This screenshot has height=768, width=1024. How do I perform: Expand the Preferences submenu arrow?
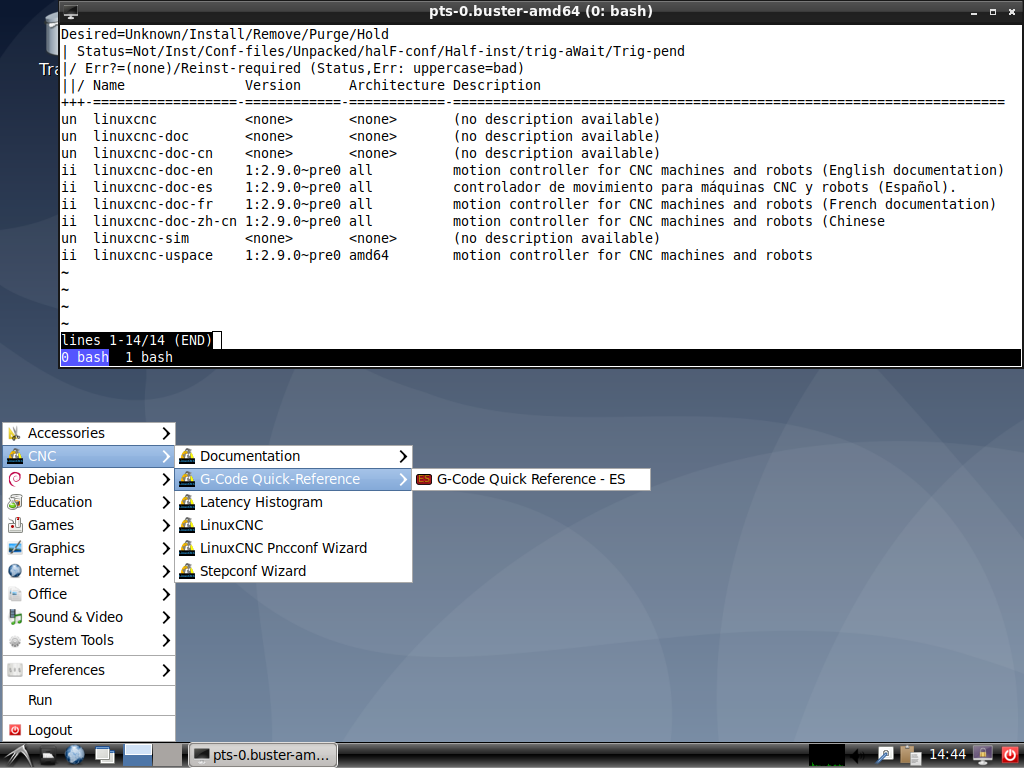coord(166,670)
